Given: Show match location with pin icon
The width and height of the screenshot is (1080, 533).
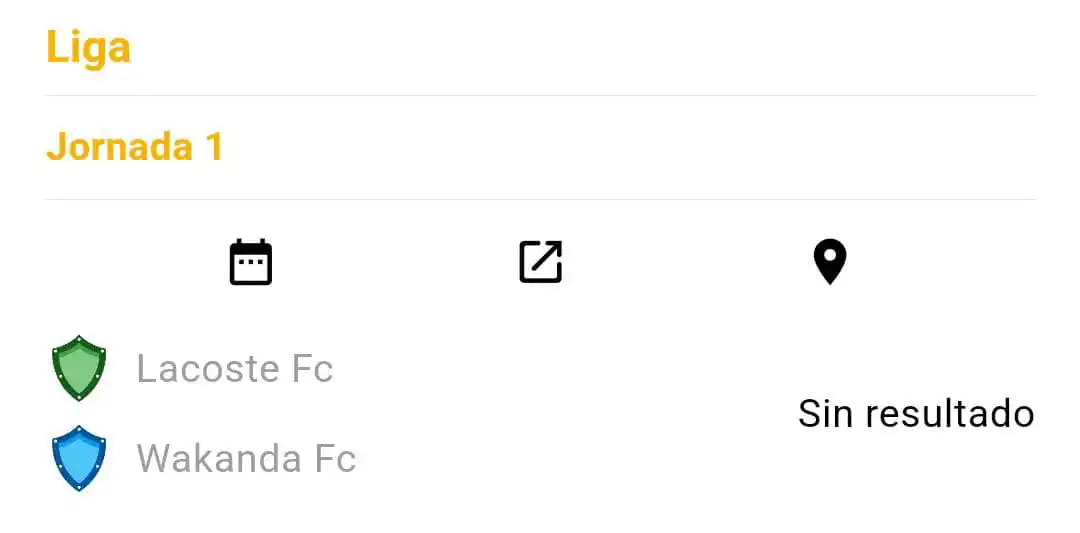Looking at the screenshot, I should (830, 262).
